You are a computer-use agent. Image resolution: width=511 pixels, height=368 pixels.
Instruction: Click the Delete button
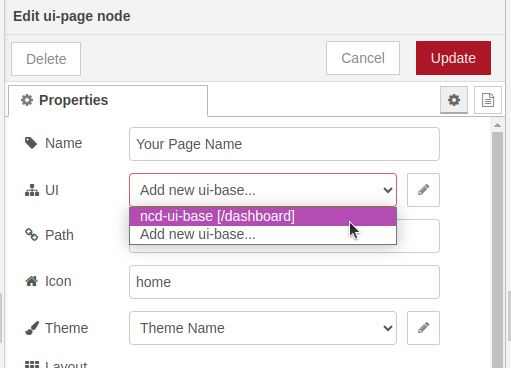pyautogui.click(x=46, y=59)
